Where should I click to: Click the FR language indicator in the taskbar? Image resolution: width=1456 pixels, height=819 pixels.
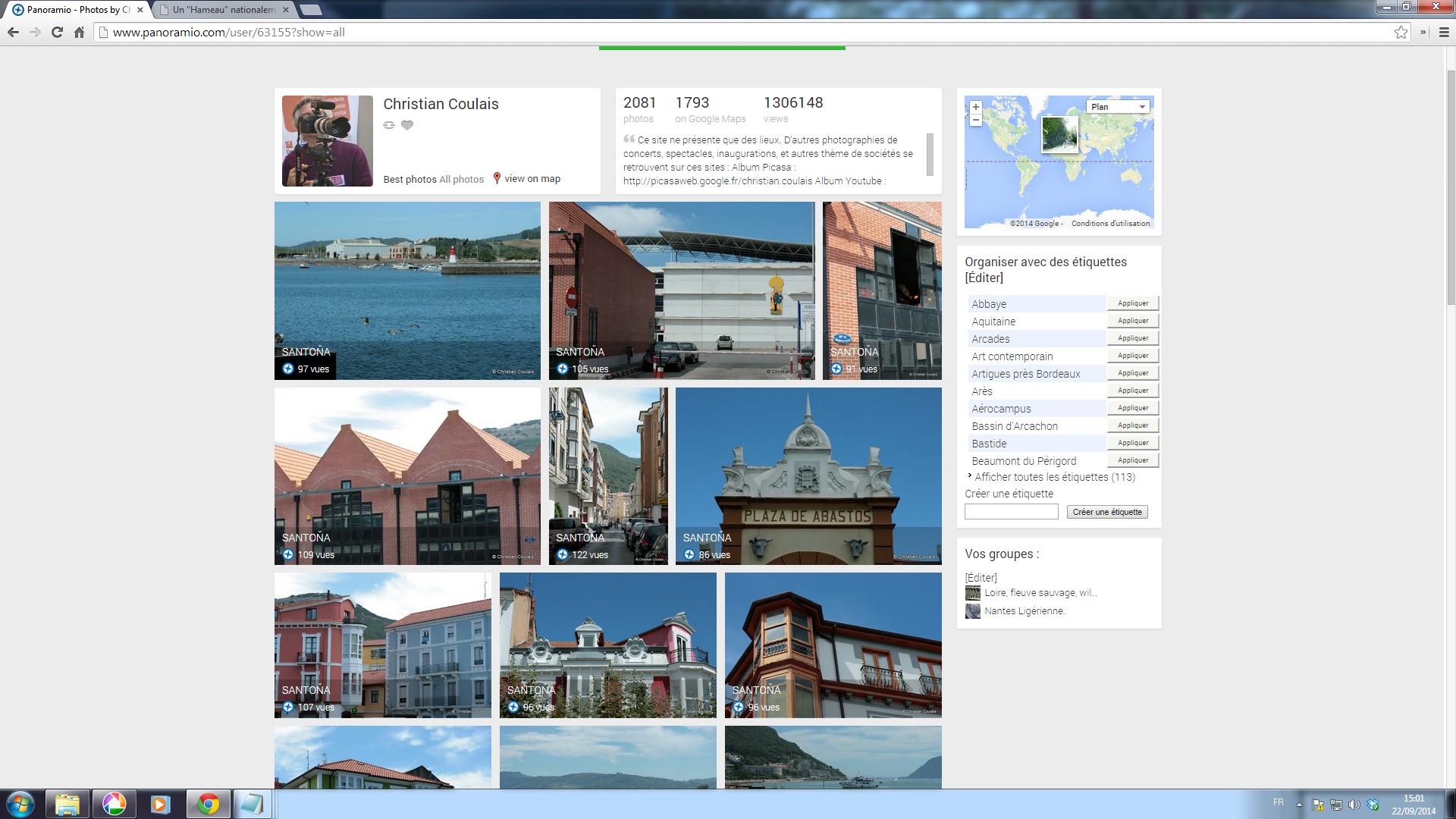click(x=1279, y=802)
